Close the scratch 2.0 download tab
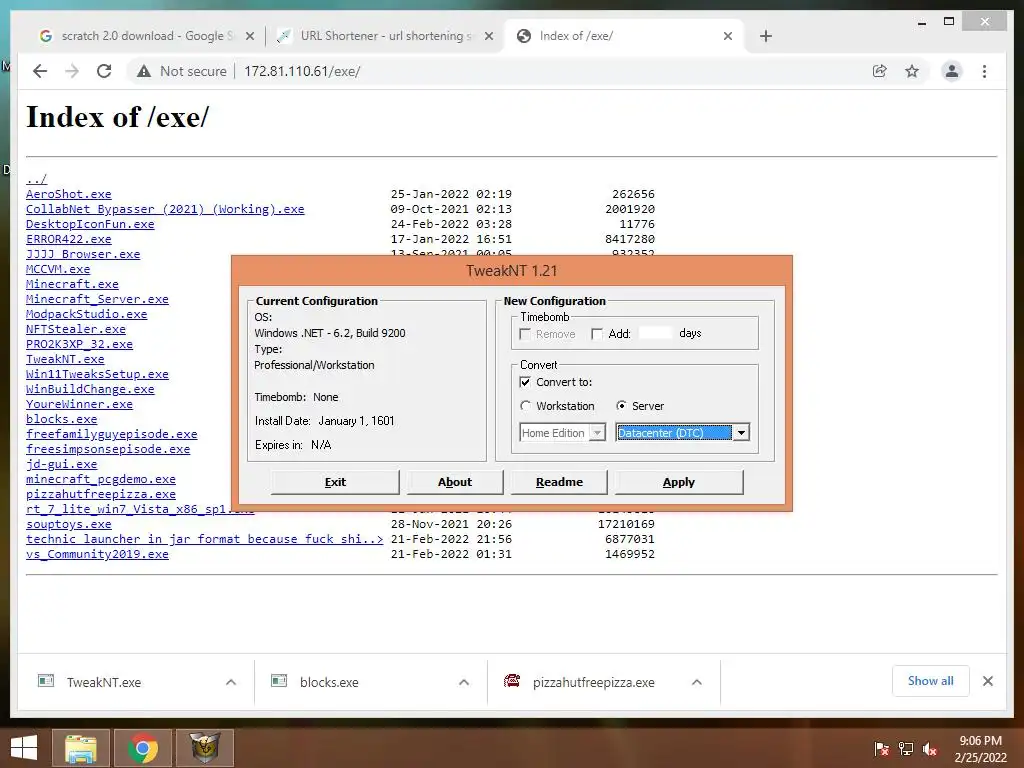The image size is (1024, 768). pyautogui.click(x=249, y=37)
